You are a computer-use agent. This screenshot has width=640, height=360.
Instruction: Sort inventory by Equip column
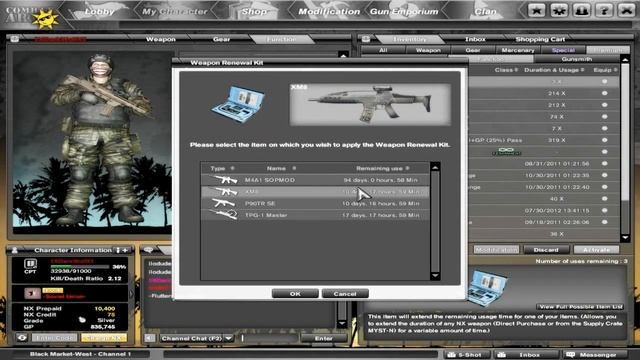(x=605, y=70)
